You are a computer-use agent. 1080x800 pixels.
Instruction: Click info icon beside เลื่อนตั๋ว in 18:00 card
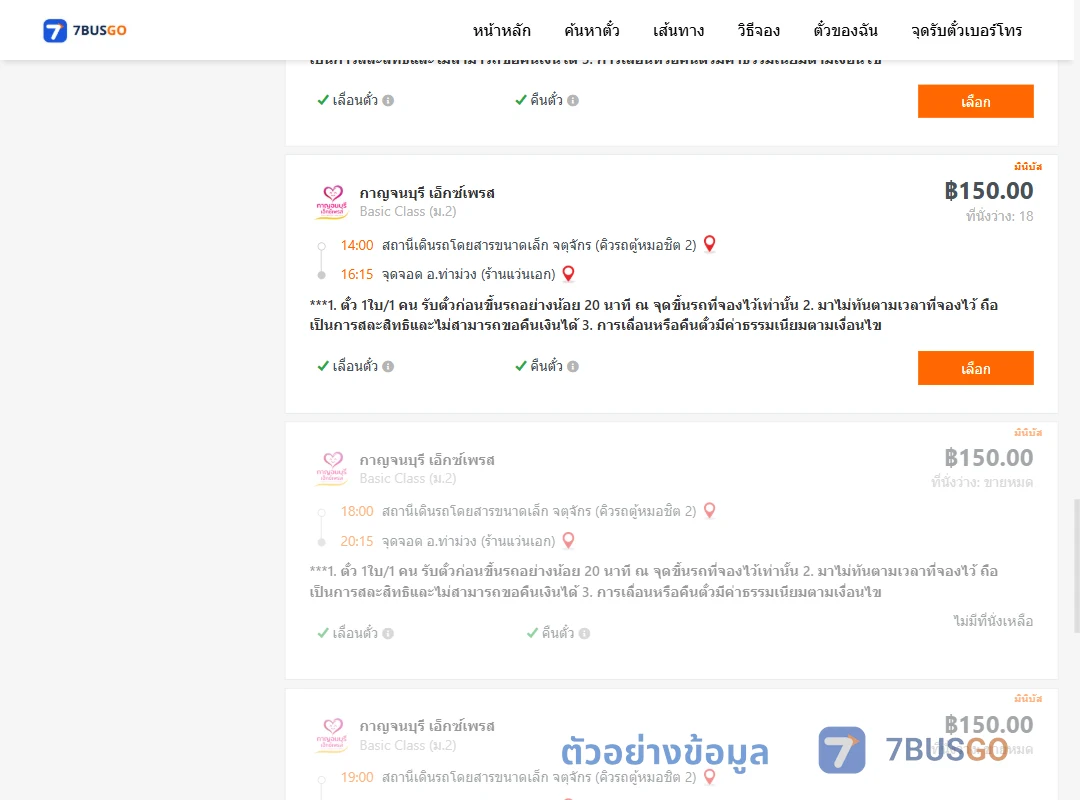click(388, 633)
